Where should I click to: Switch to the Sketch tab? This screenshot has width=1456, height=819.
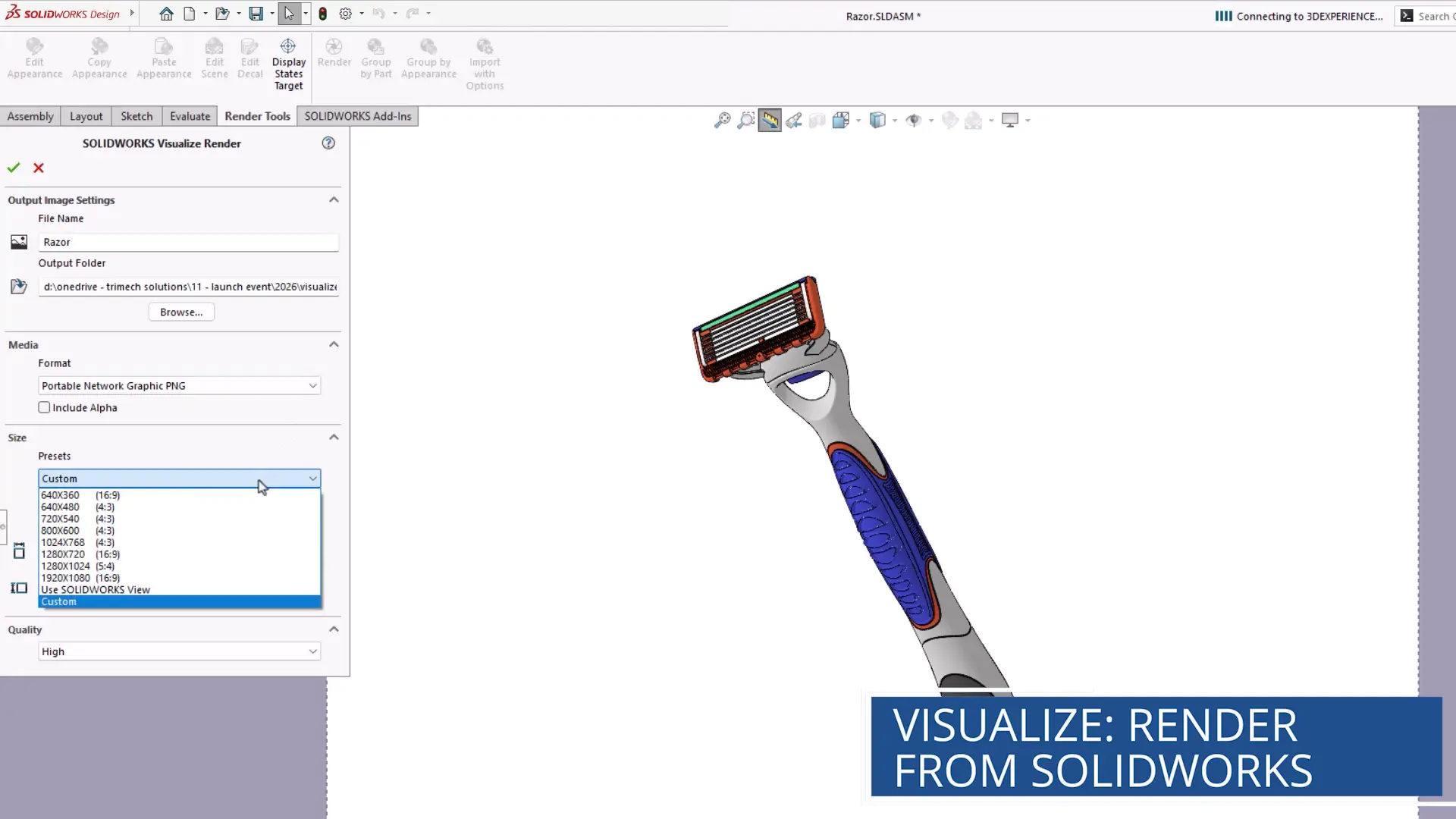pos(136,116)
